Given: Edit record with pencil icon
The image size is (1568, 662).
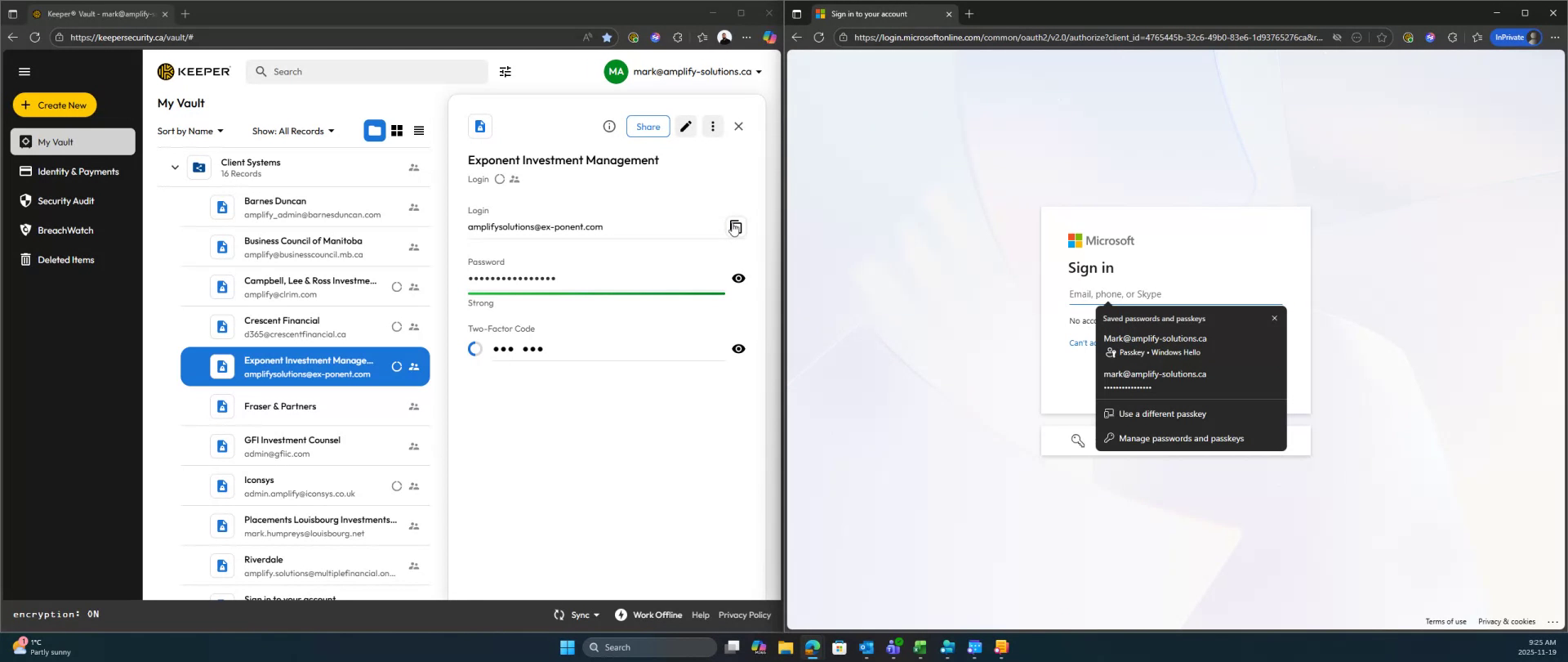Looking at the screenshot, I should tap(686, 127).
